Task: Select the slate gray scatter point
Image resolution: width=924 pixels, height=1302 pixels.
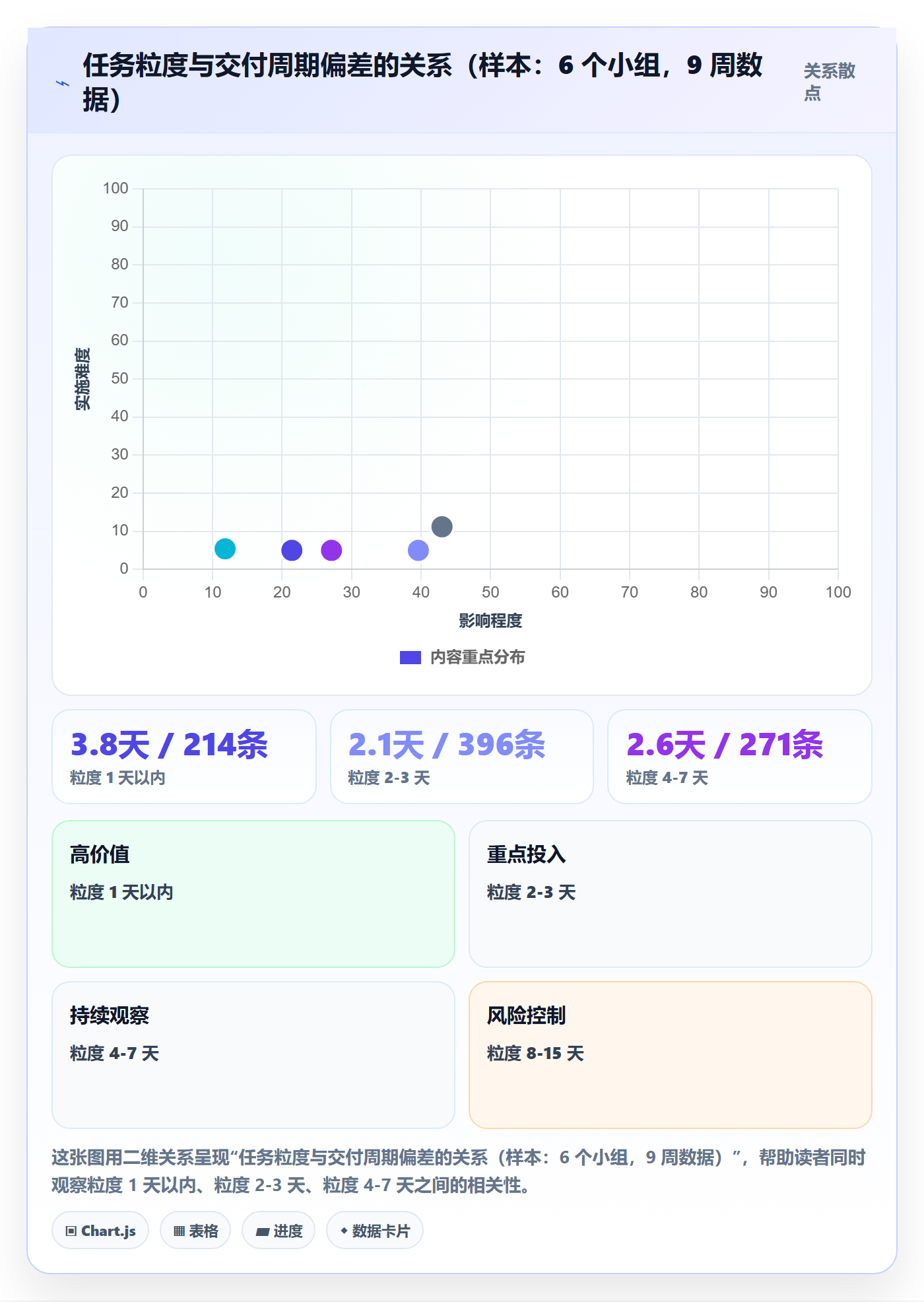Action: [442, 526]
